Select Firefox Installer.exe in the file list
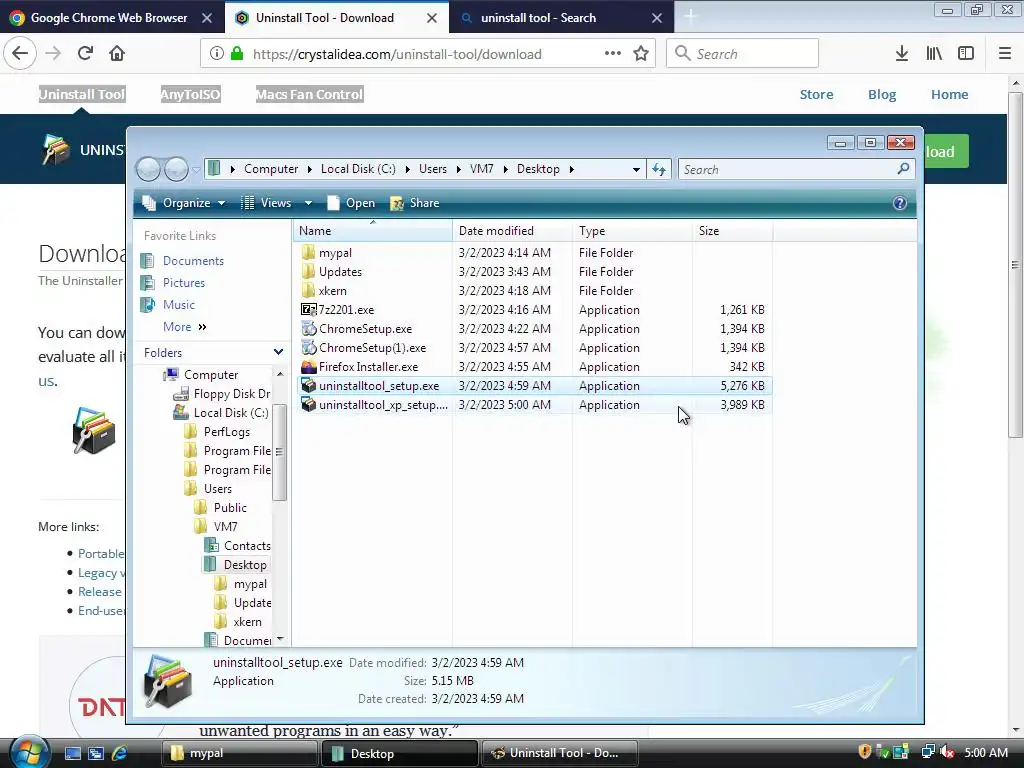The width and height of the screenshot is (1024, 768). [x=368, y=366]
